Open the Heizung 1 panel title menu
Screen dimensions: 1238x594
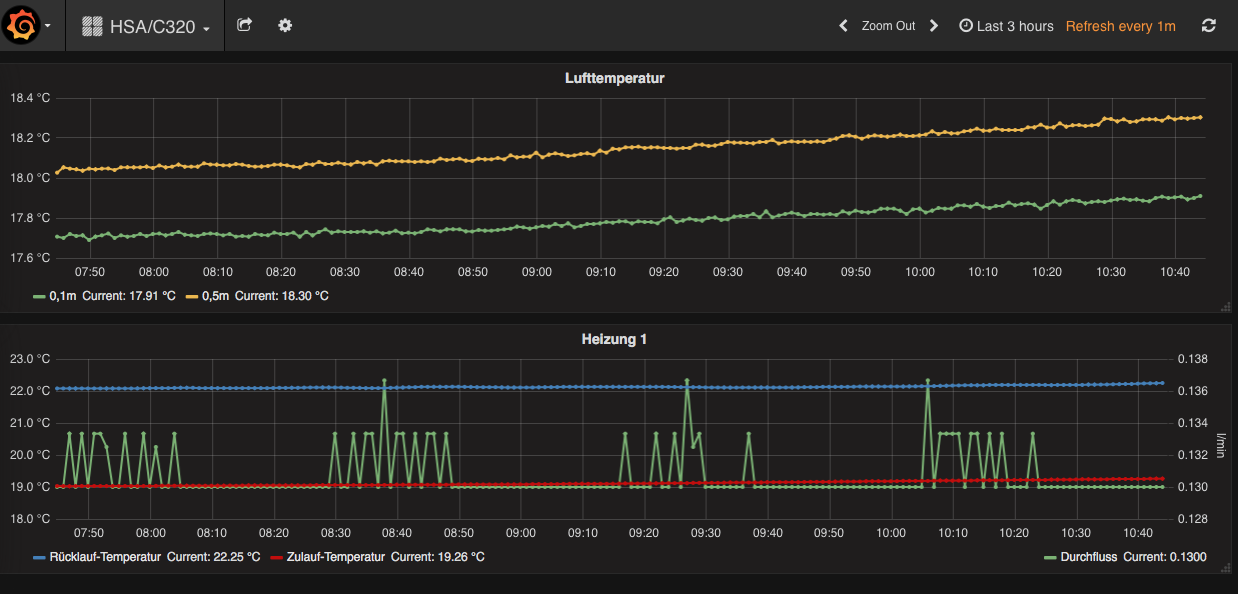[614, 340]
